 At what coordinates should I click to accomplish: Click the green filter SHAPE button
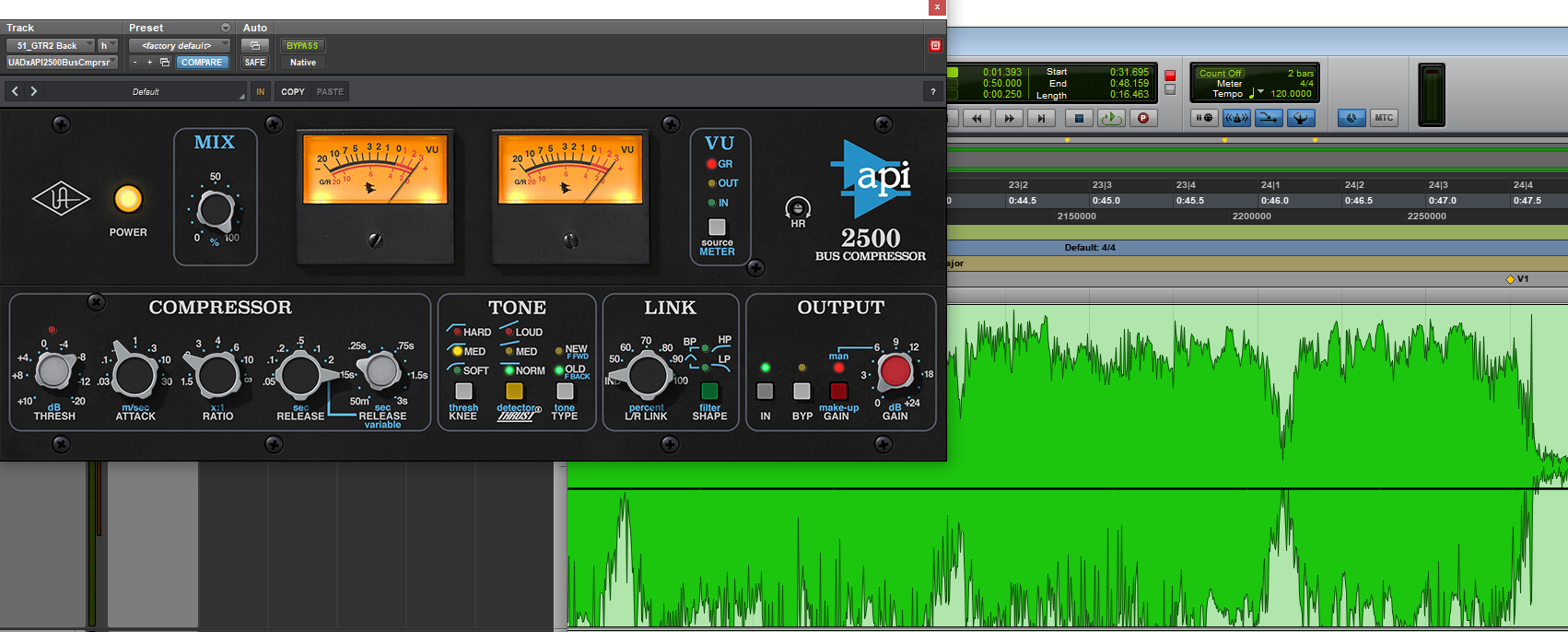(709, 391)
